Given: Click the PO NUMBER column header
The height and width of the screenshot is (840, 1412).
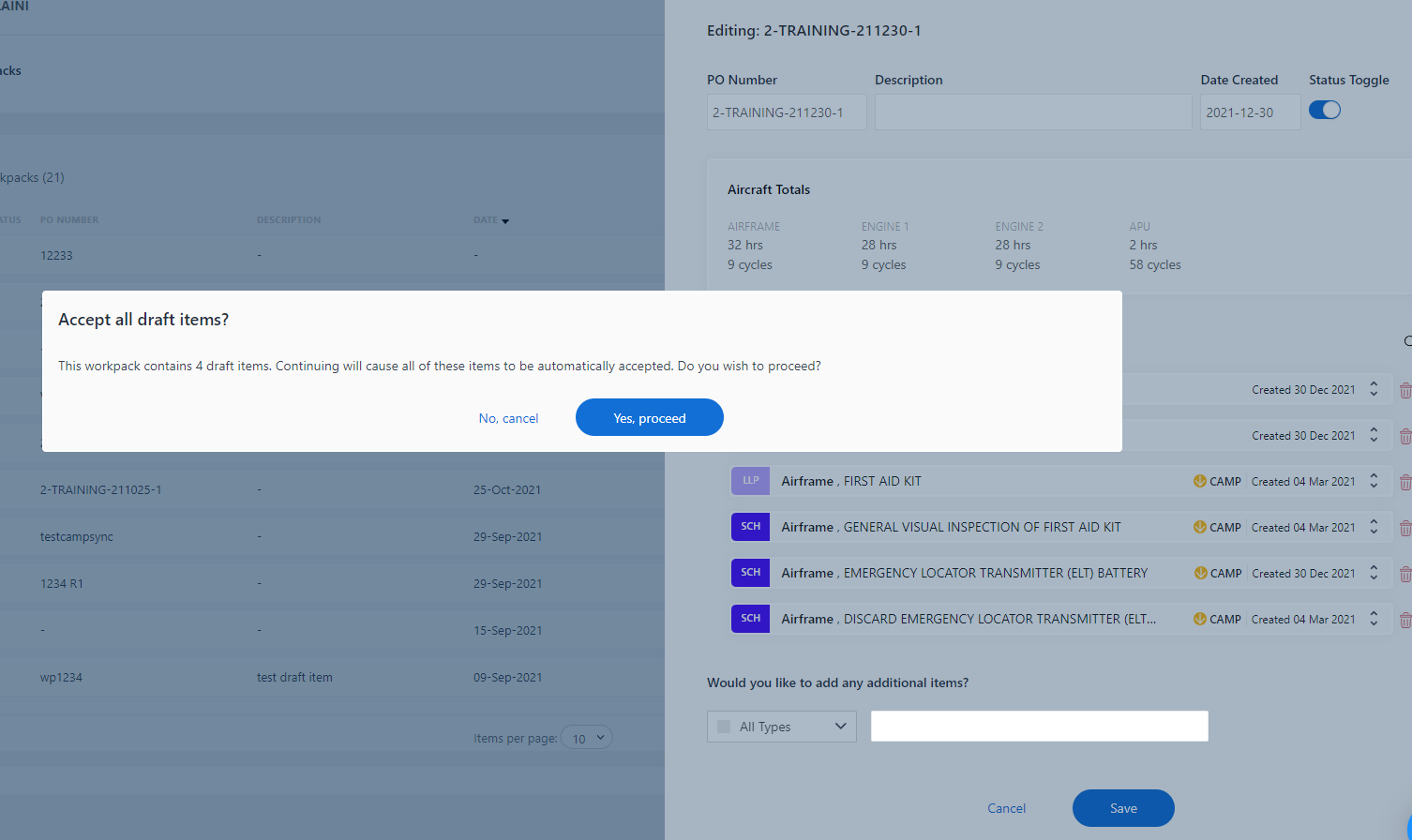Looking at the screenshot, I should click(69, 220).
